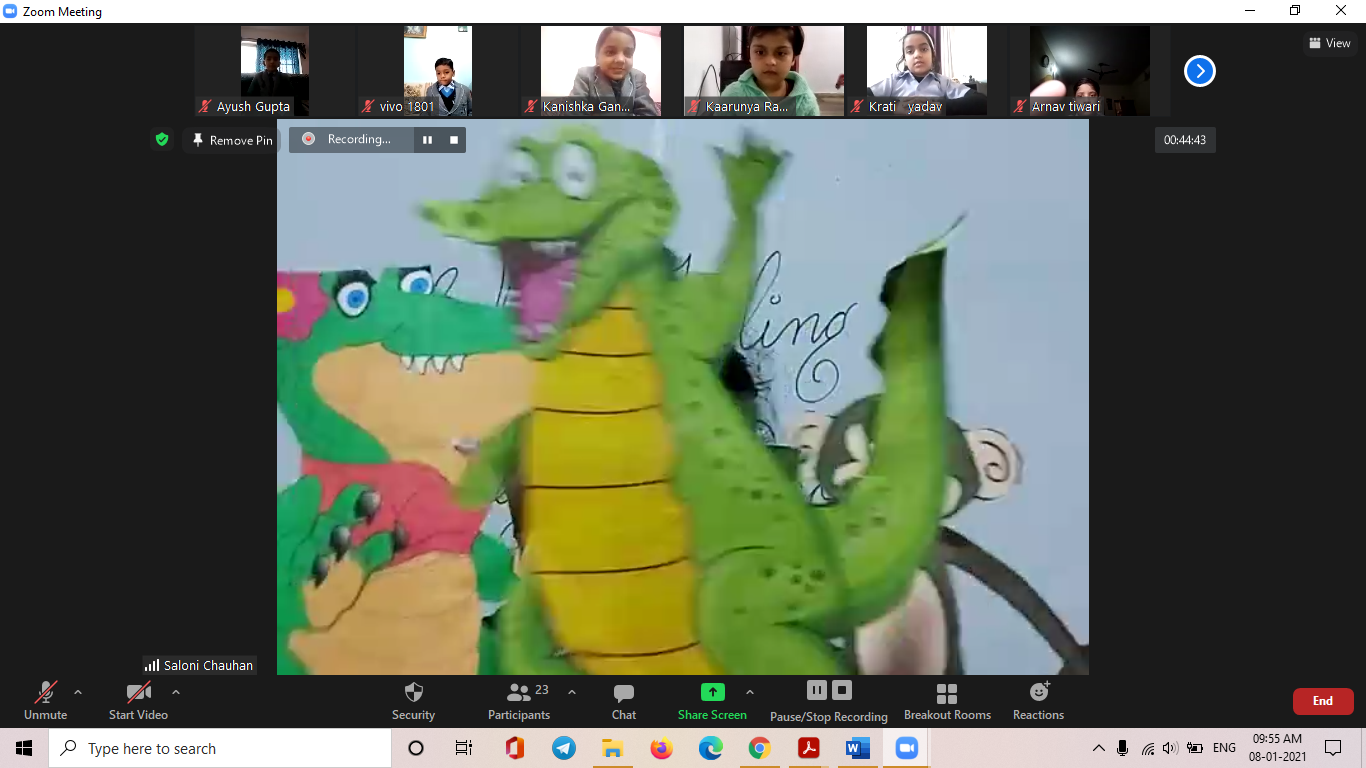Click the red End meeting button
This screenshot has height=768, width=1366.
(1322, 701)
